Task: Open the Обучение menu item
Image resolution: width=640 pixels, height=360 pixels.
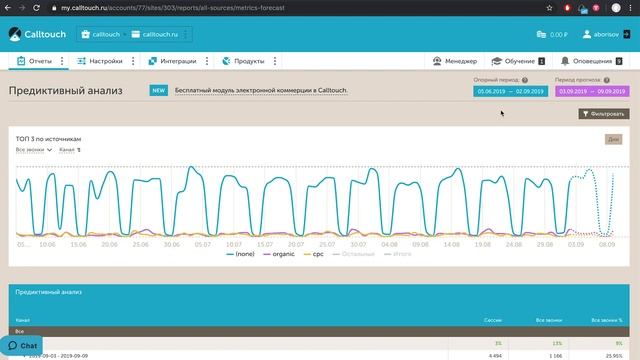Action: 518,61
